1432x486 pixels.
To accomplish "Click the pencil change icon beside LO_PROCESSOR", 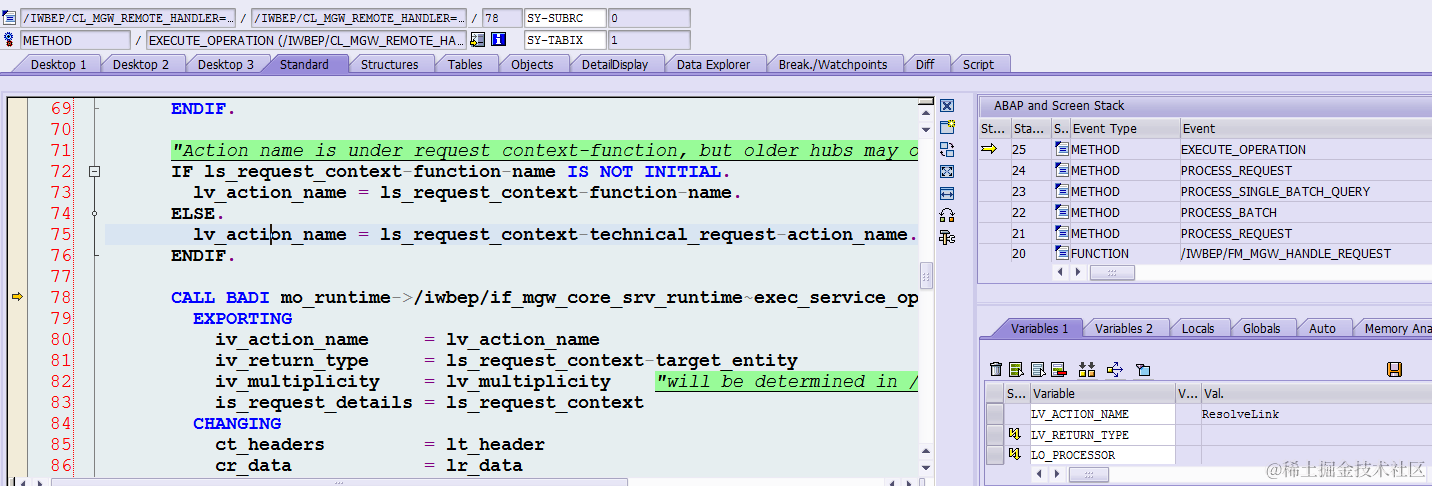I will coord(1014,454).
